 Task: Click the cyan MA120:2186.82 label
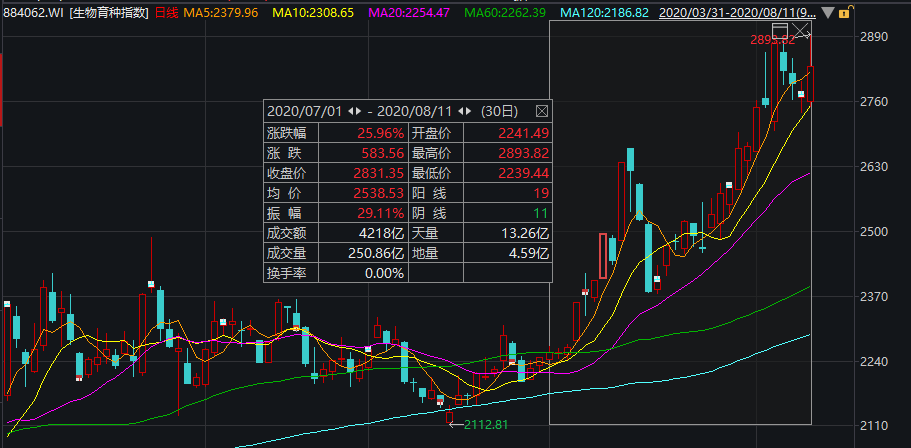click(x=604, y=13)
